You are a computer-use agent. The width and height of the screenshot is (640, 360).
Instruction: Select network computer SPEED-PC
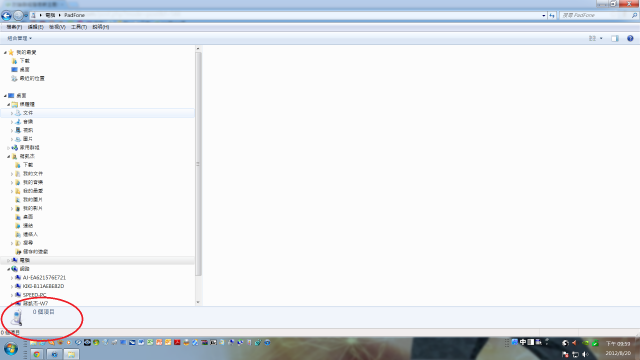click(x=34, y=295)
